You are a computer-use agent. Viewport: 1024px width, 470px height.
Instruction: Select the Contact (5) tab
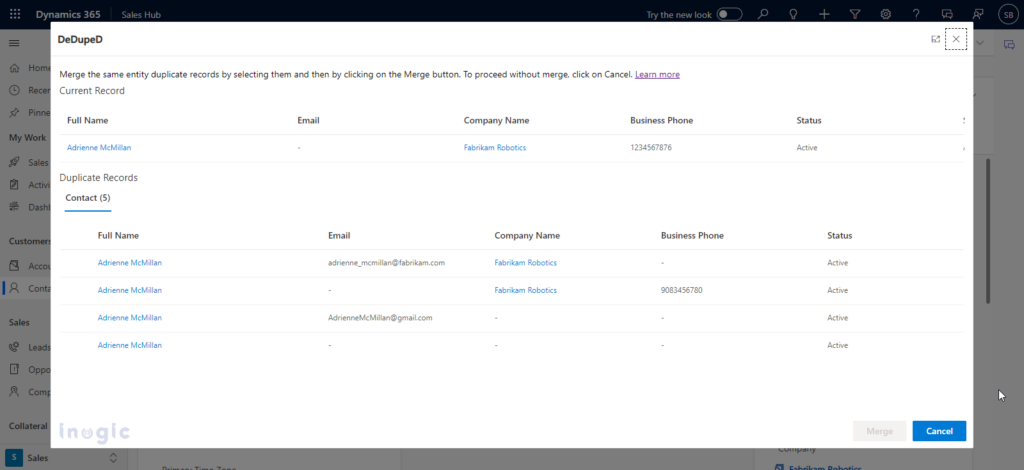click(88, 198)
